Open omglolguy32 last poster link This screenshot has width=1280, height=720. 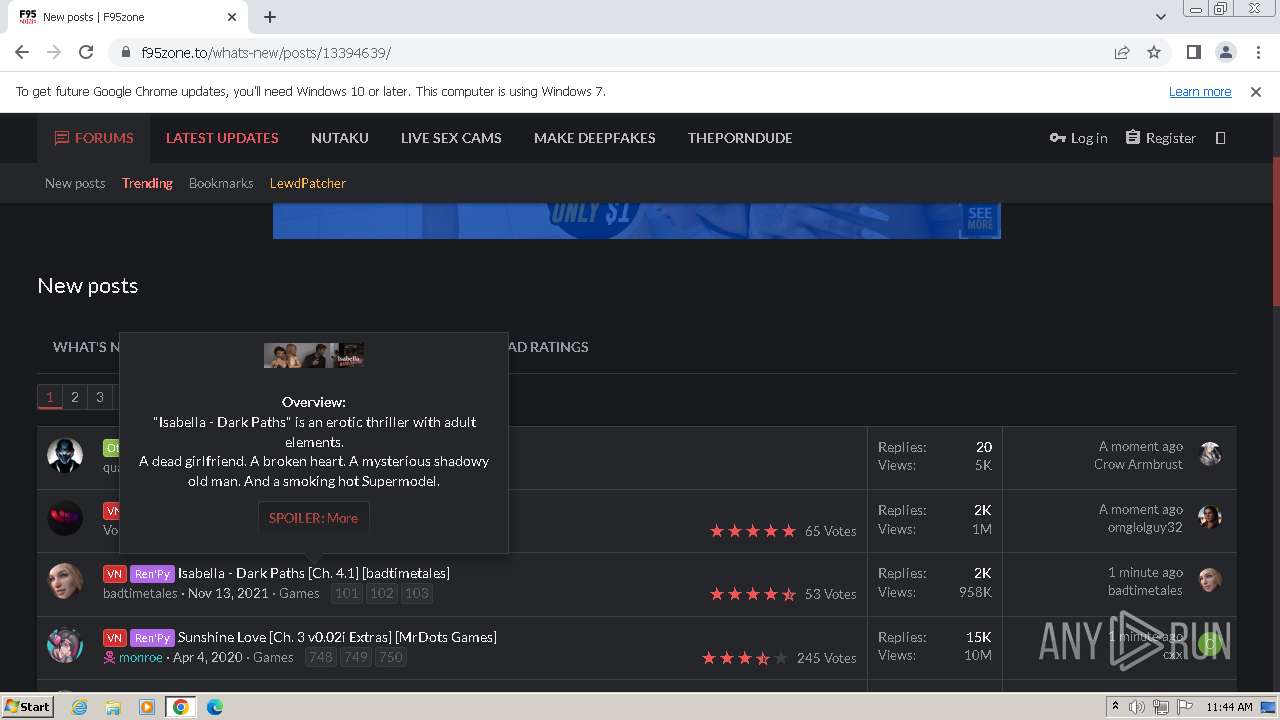pyautogui.click(x=1144, y=527)
